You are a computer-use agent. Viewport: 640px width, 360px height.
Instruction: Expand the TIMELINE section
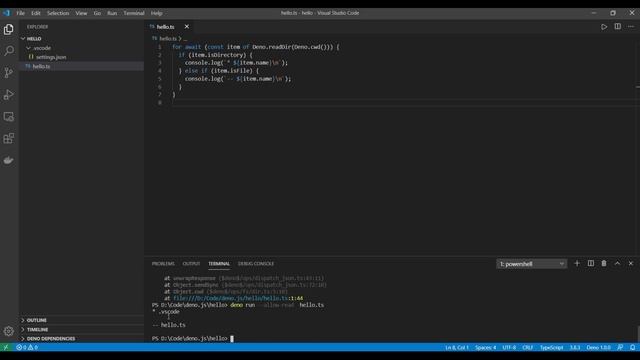tap(82, 329)
